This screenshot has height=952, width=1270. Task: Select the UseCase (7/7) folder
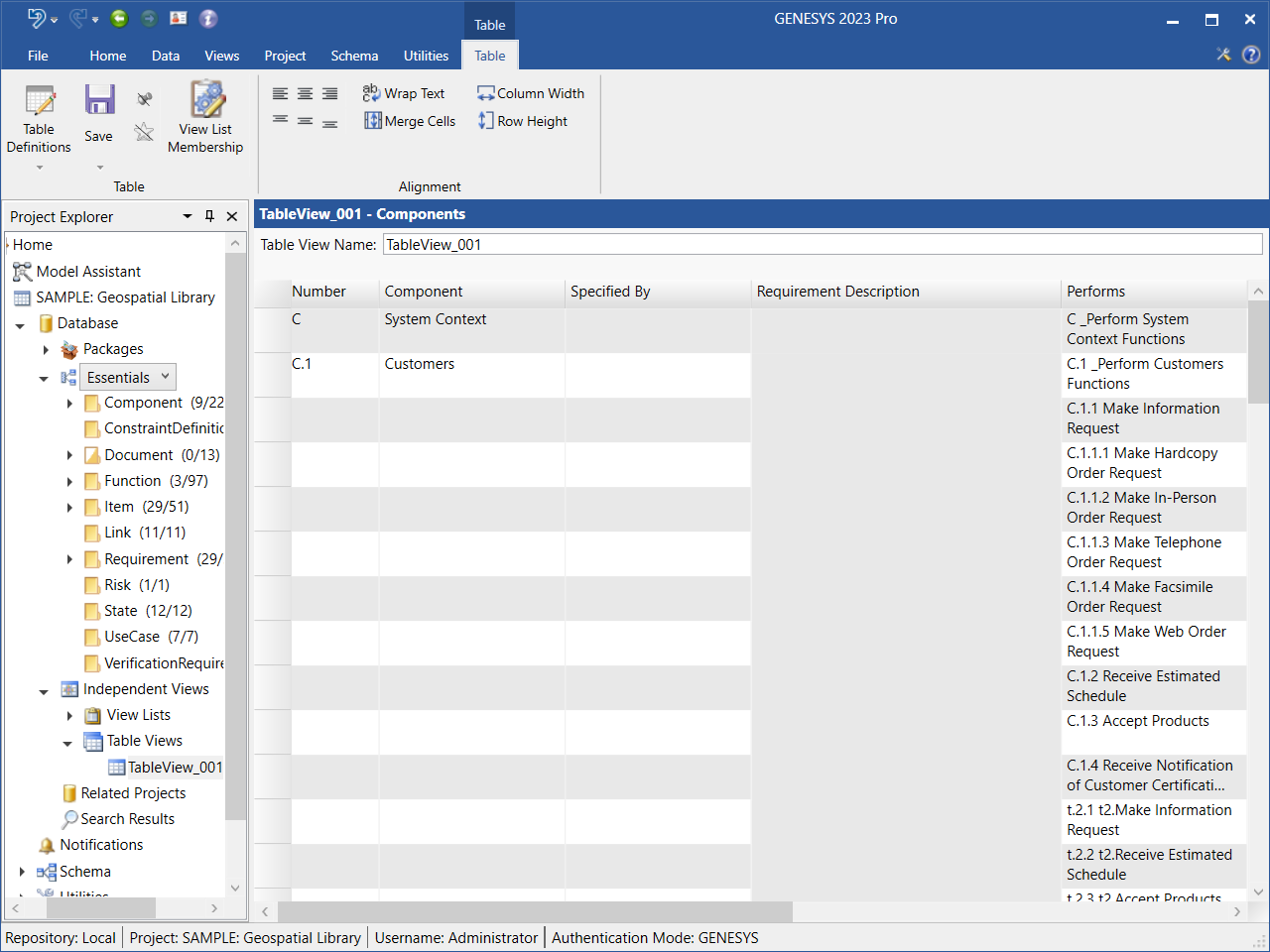click(x=151, y=637)
